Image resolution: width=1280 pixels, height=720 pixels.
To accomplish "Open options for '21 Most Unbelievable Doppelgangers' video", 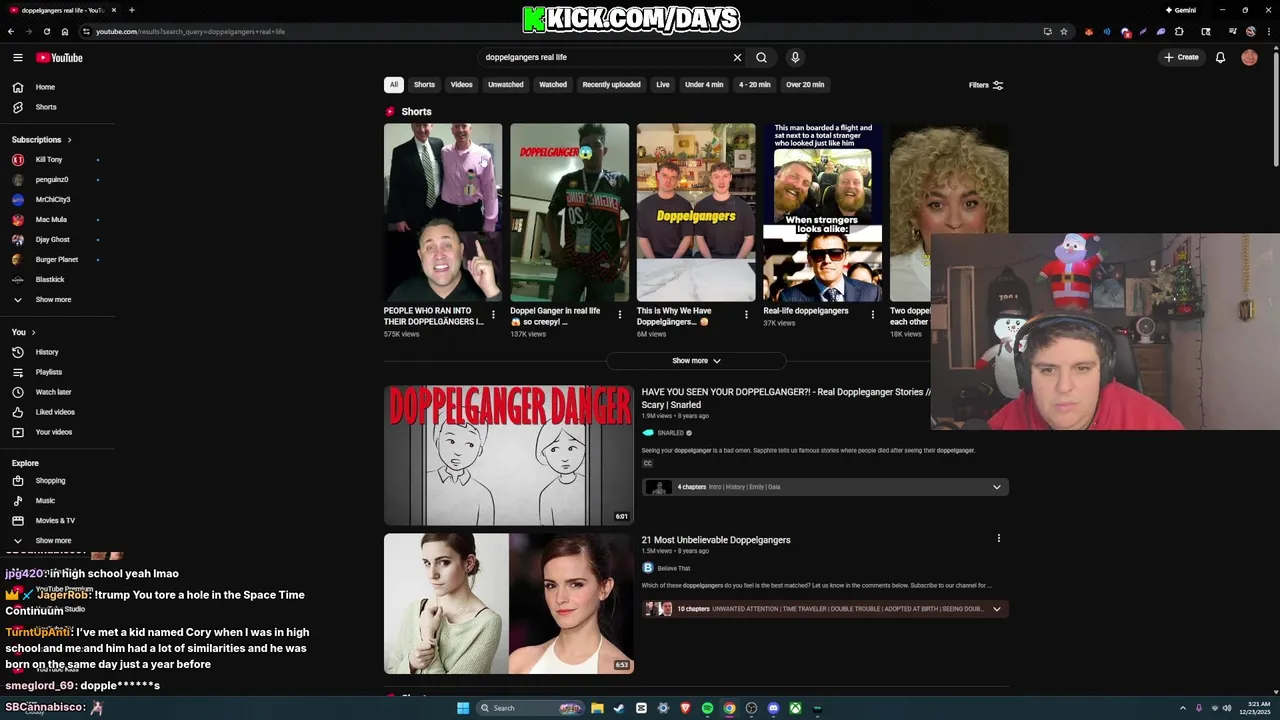I will tap(998, 538).
